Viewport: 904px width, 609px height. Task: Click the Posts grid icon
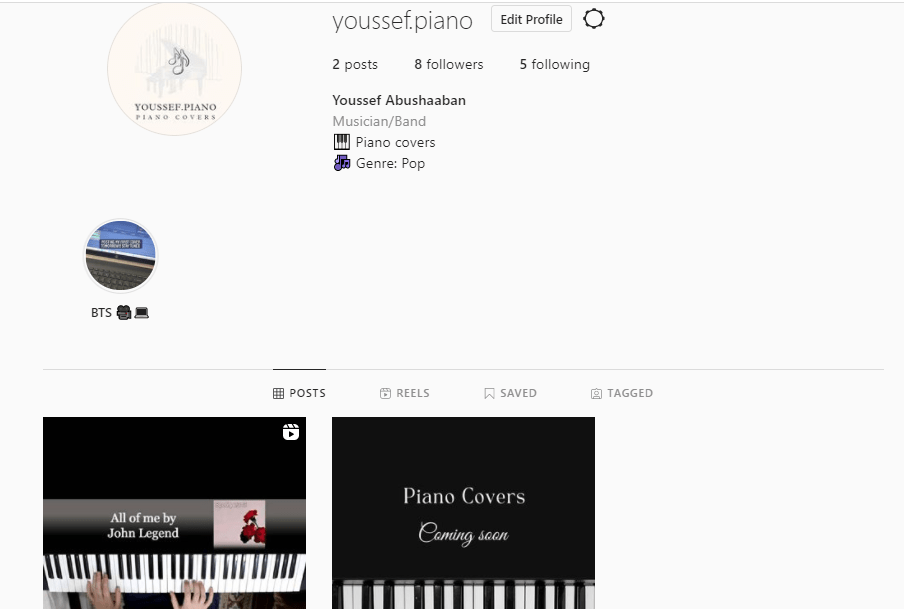click(278, 393)
